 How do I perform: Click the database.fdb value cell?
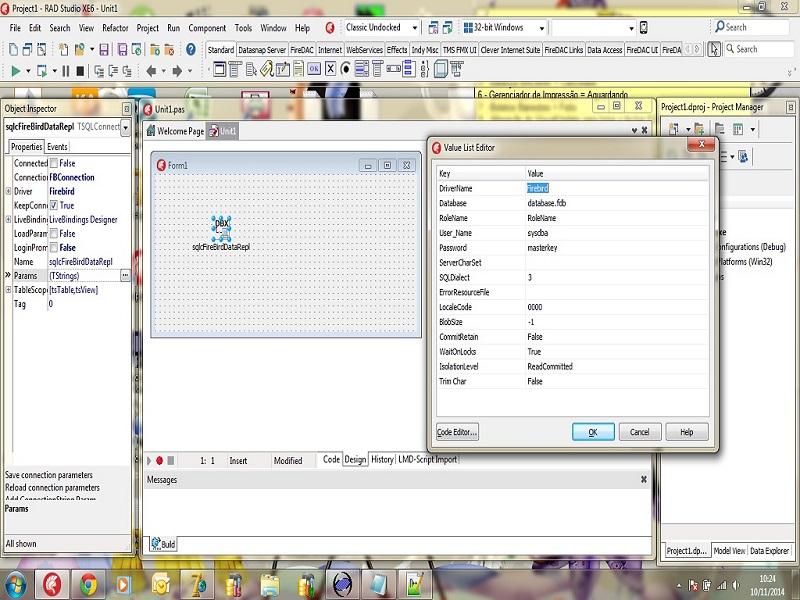[617, 203]
